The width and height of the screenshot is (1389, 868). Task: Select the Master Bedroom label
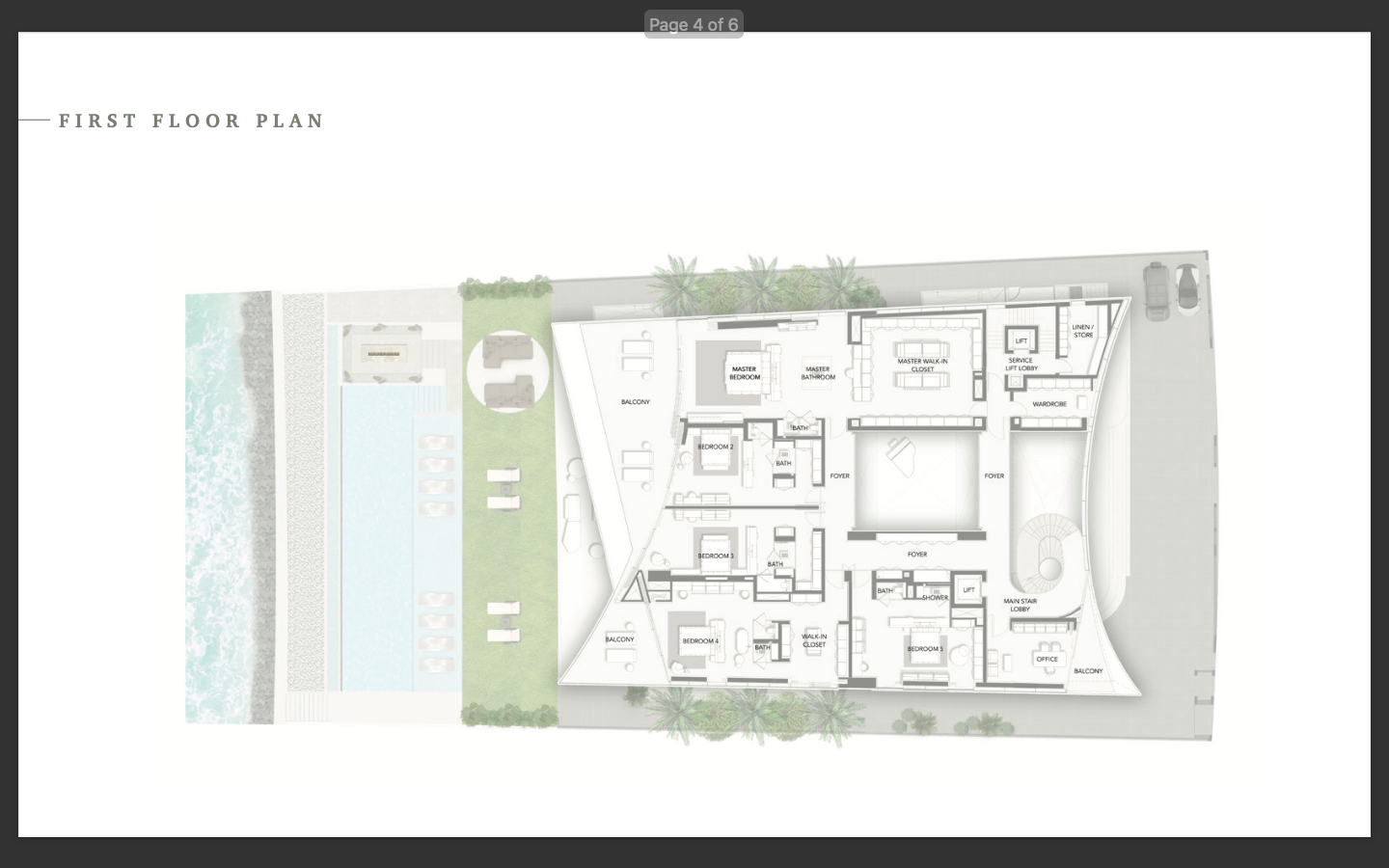[744, 372]
